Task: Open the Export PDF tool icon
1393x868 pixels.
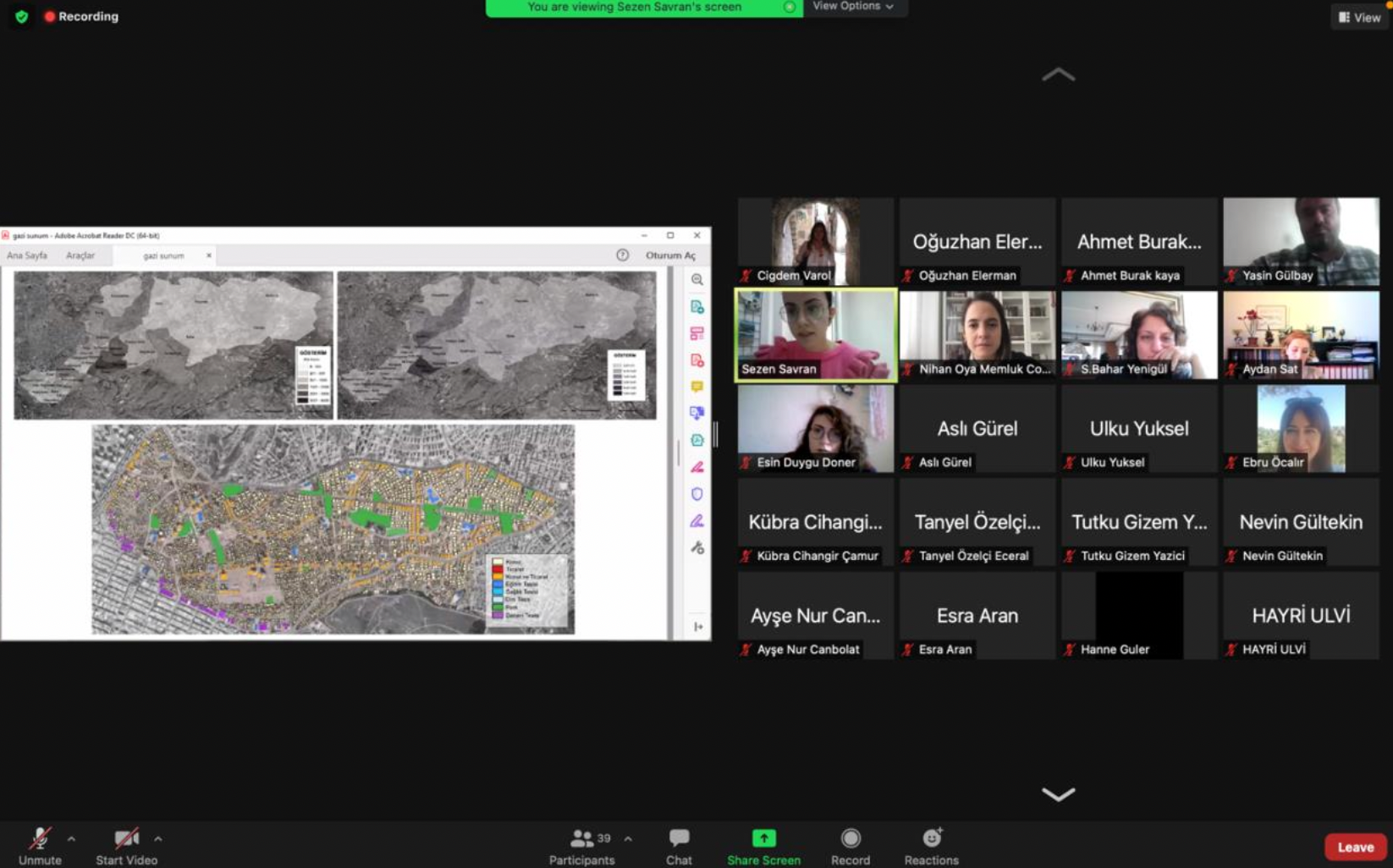Action: [x=697, y=306]
